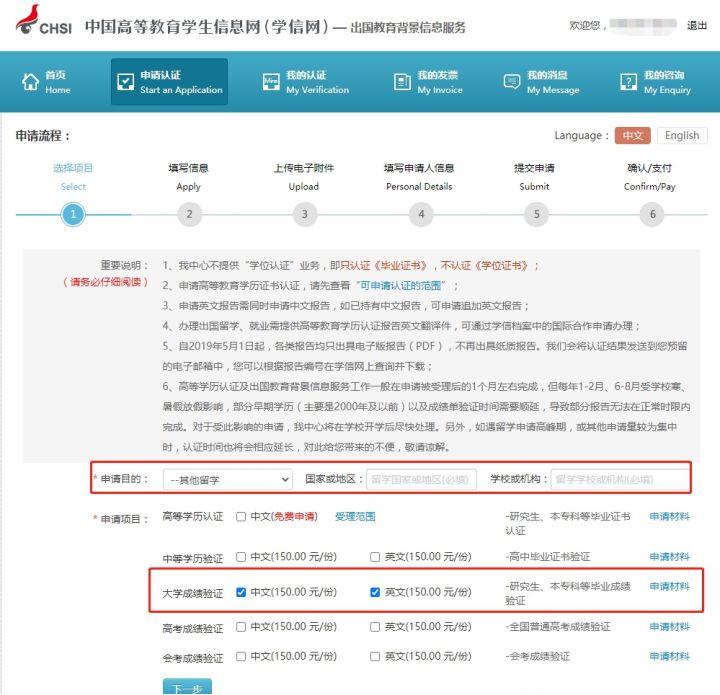The width and height of the screenshot is (720, 695).
Task: Open the 首页 Home menu item
Action: tap(46, 82)
